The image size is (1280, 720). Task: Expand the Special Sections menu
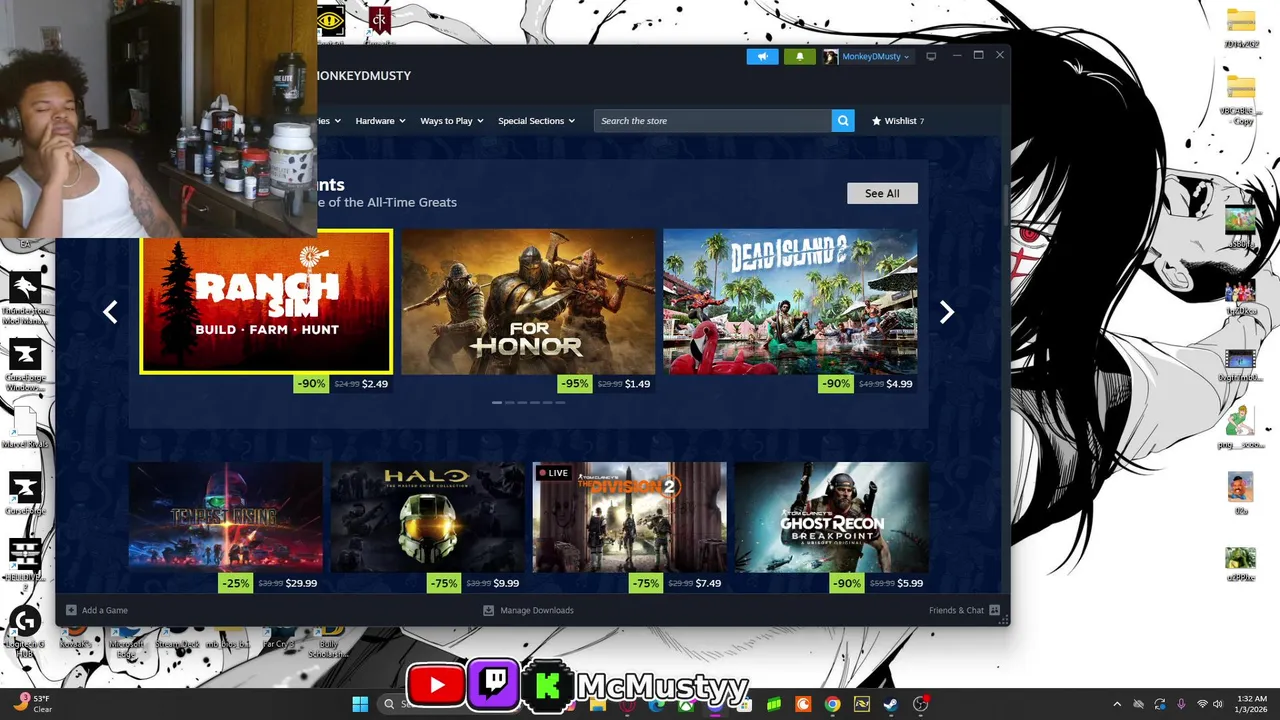click(x=536, y=121)
